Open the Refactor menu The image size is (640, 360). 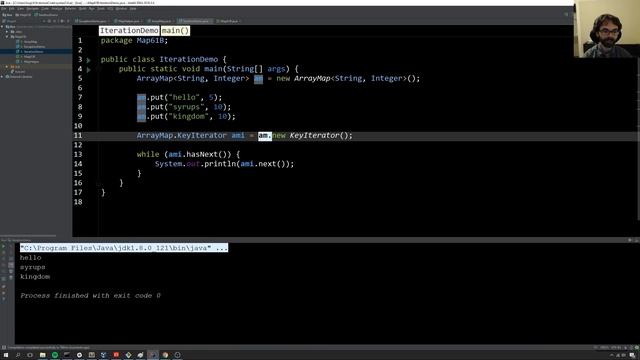pos(70,9)
